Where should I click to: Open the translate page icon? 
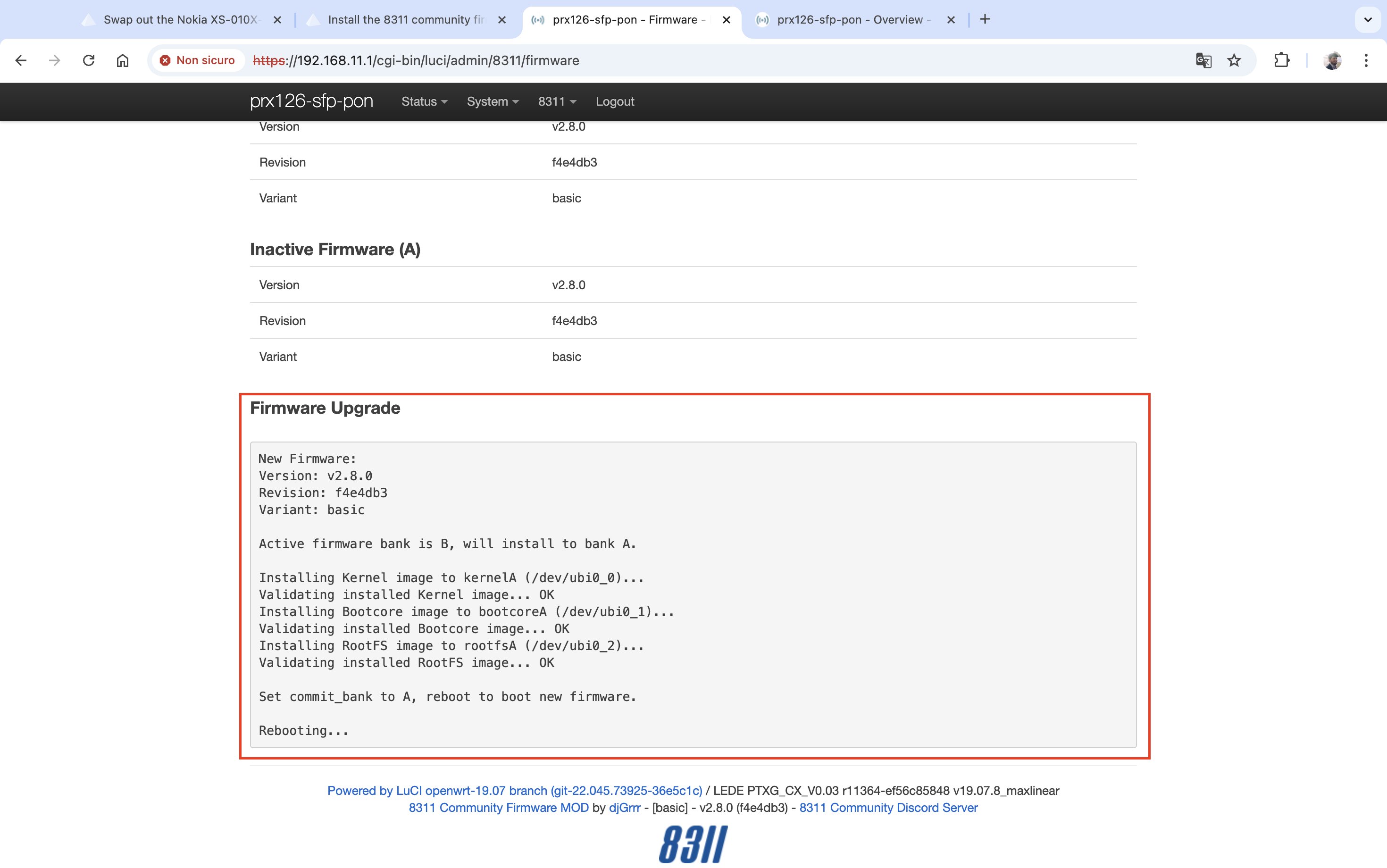(x=1203, y=60)
